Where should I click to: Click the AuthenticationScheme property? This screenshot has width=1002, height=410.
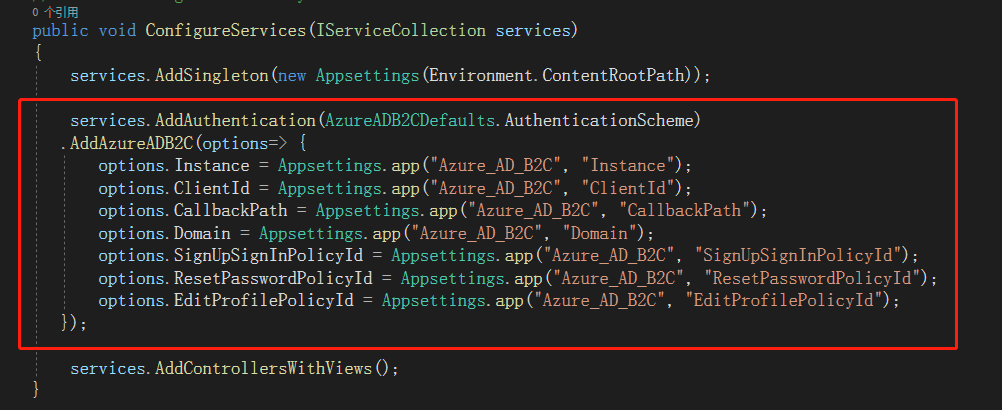599,121
